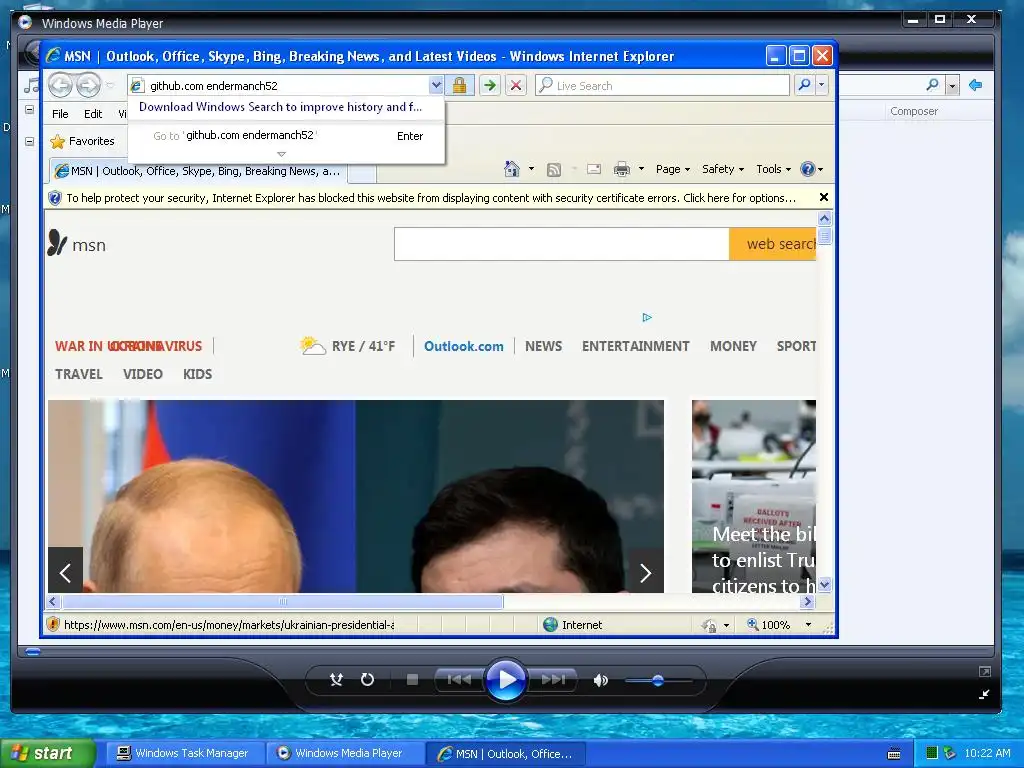The image size is (1024, 768).
Task: Open the Live Search provider dropdown
Action: (822, 85)
